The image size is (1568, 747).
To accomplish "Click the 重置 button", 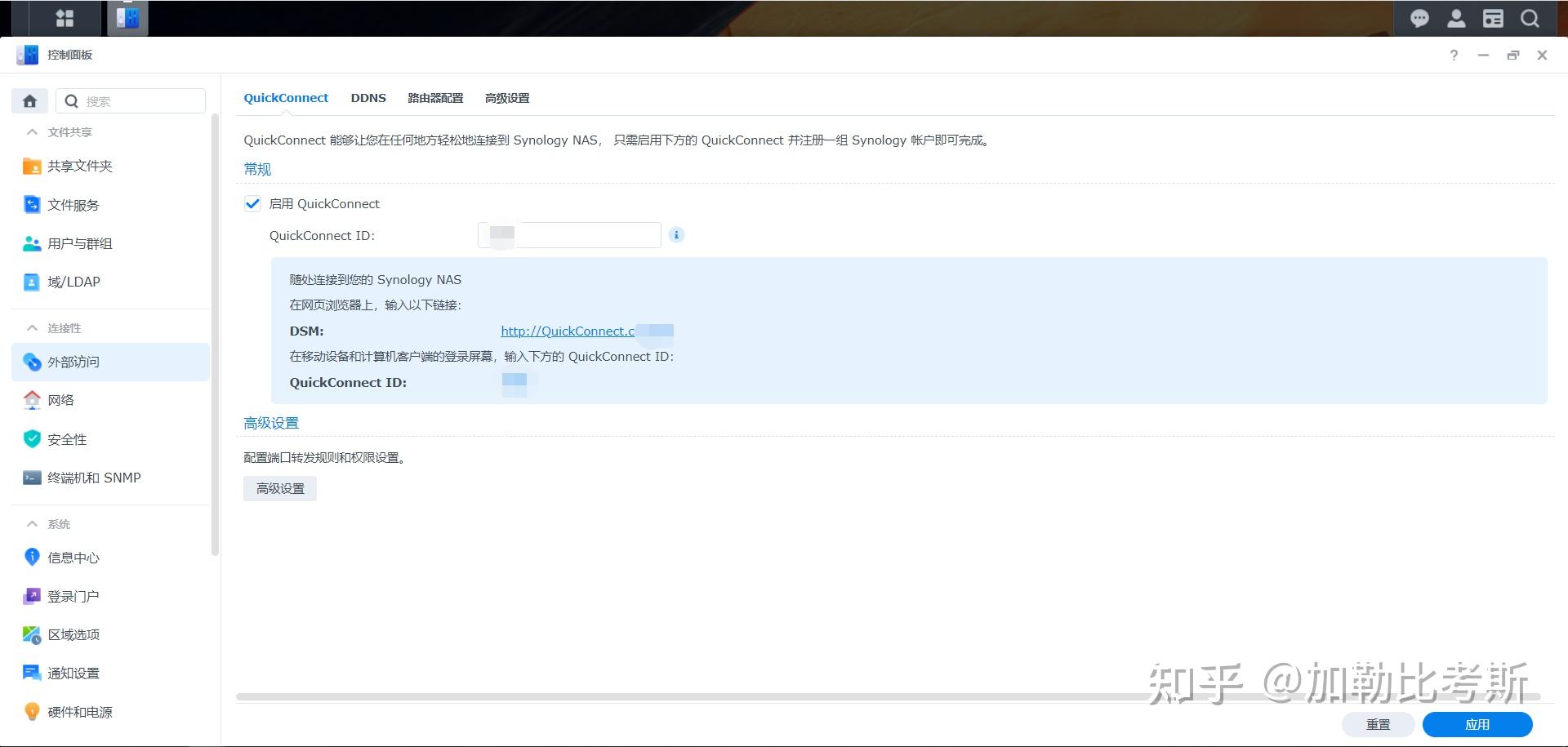I will [1378, 724].
